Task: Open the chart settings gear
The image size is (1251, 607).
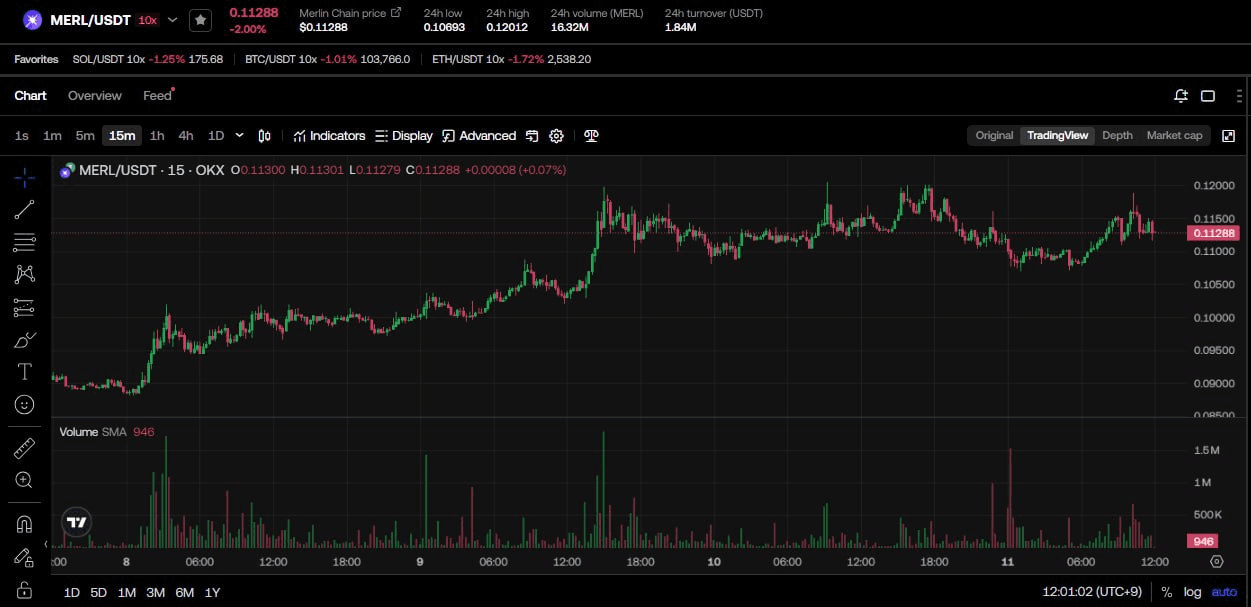Action: (x=557, y=136)
